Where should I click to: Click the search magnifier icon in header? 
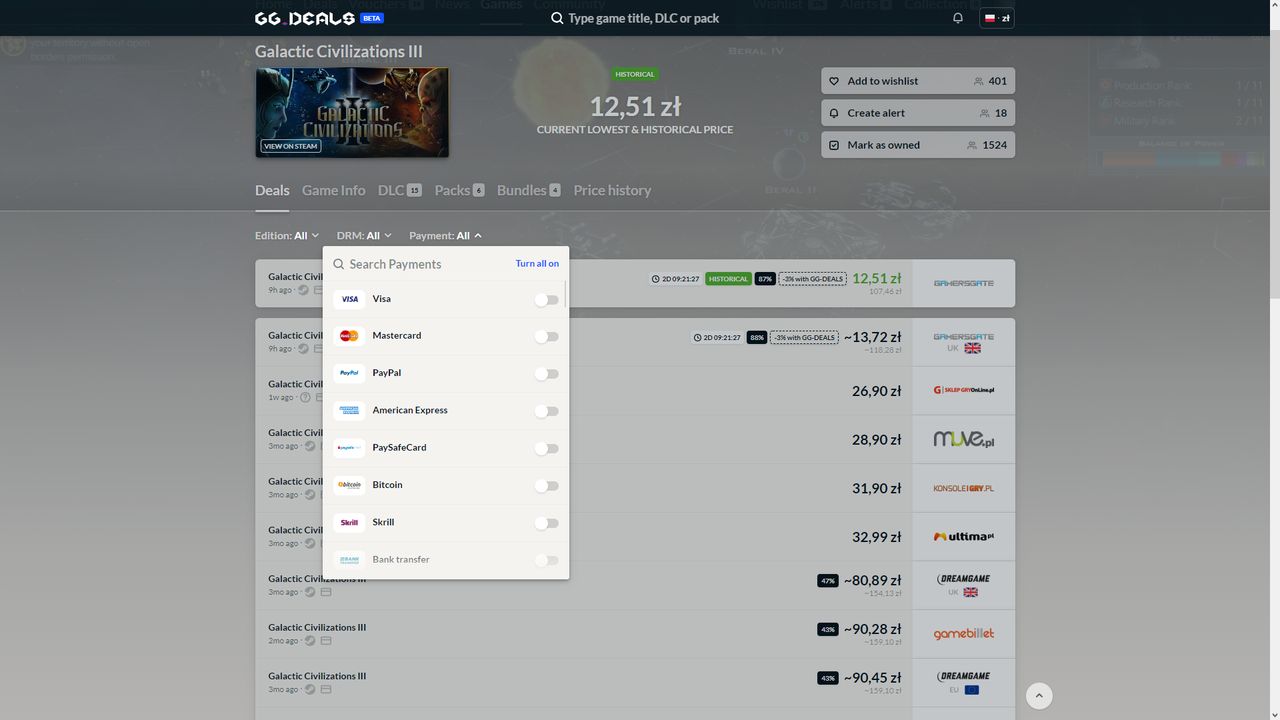pyautogui.click(x=557, y=18)
